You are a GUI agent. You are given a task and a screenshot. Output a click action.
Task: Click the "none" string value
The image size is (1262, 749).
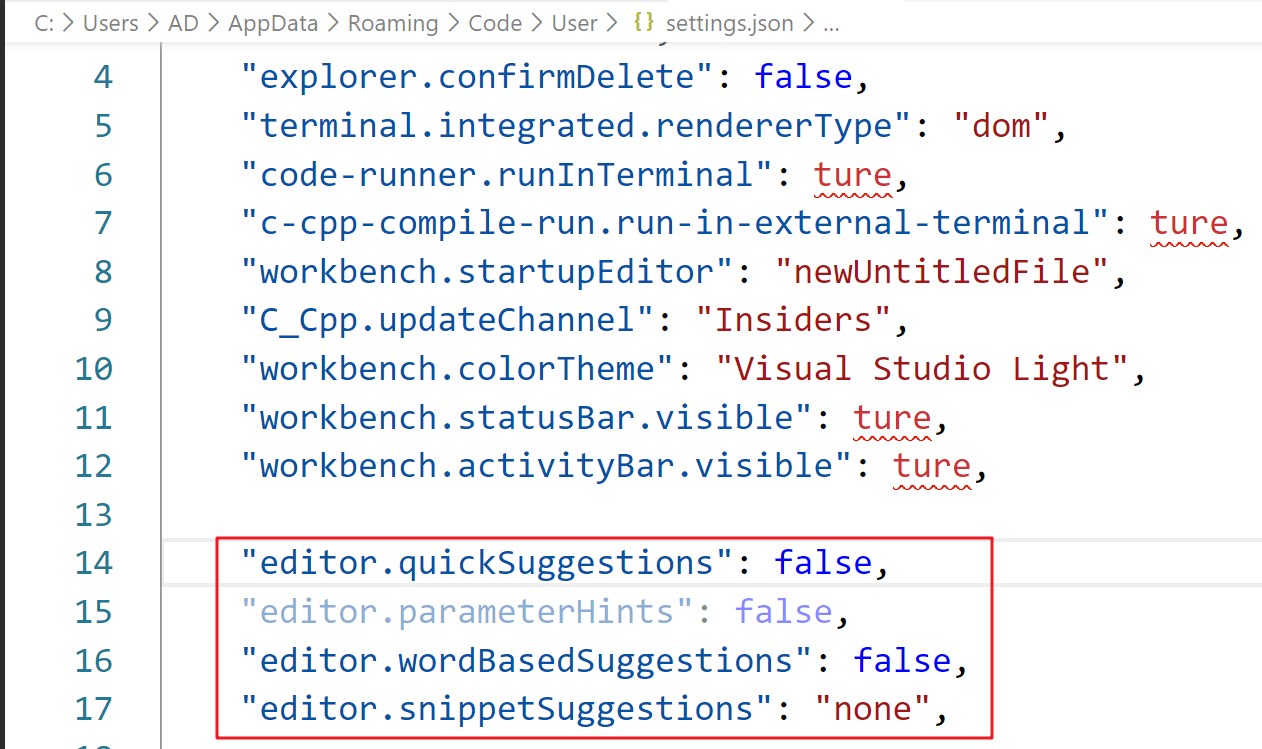click(873, 709)
